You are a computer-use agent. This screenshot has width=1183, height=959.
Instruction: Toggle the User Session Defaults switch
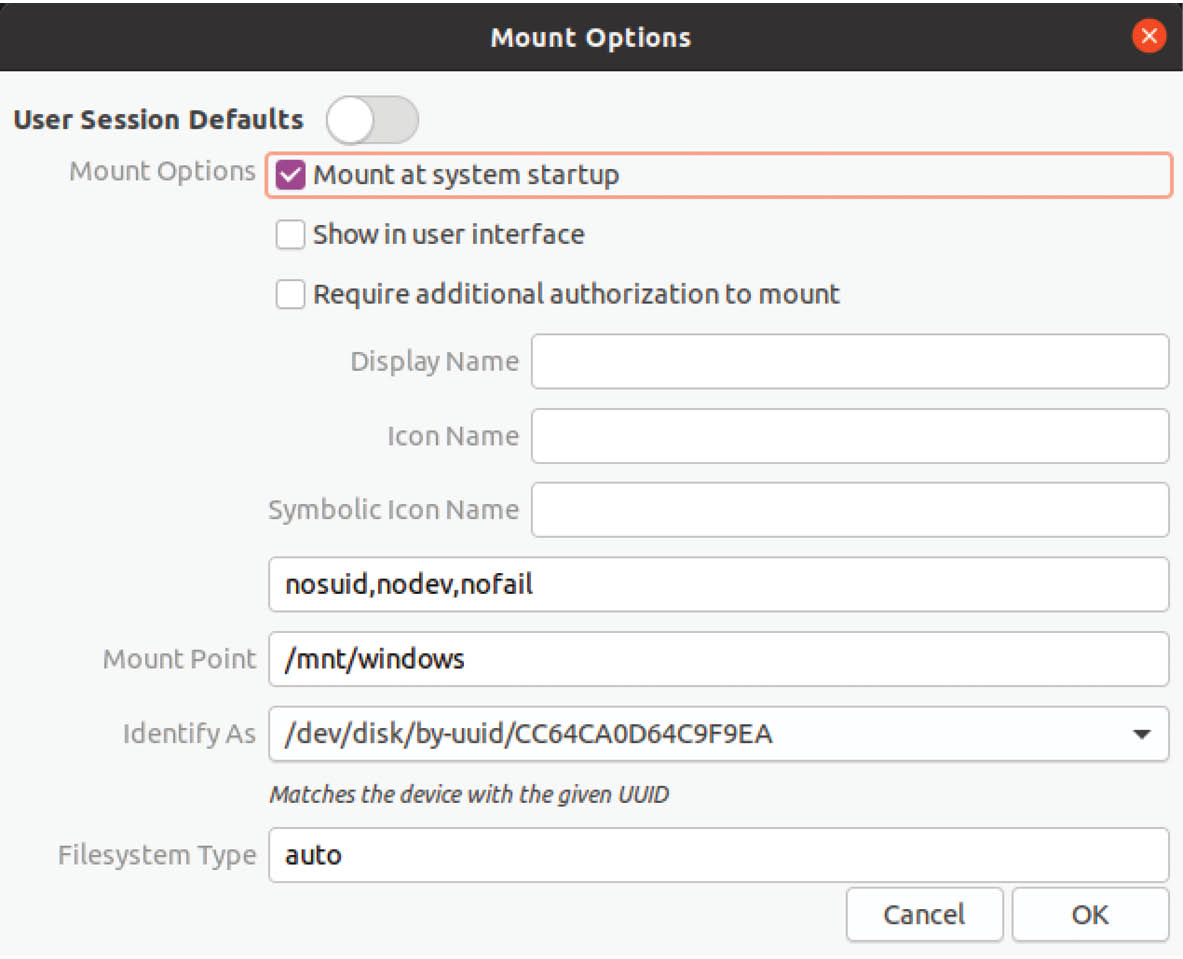coord(372,121)
